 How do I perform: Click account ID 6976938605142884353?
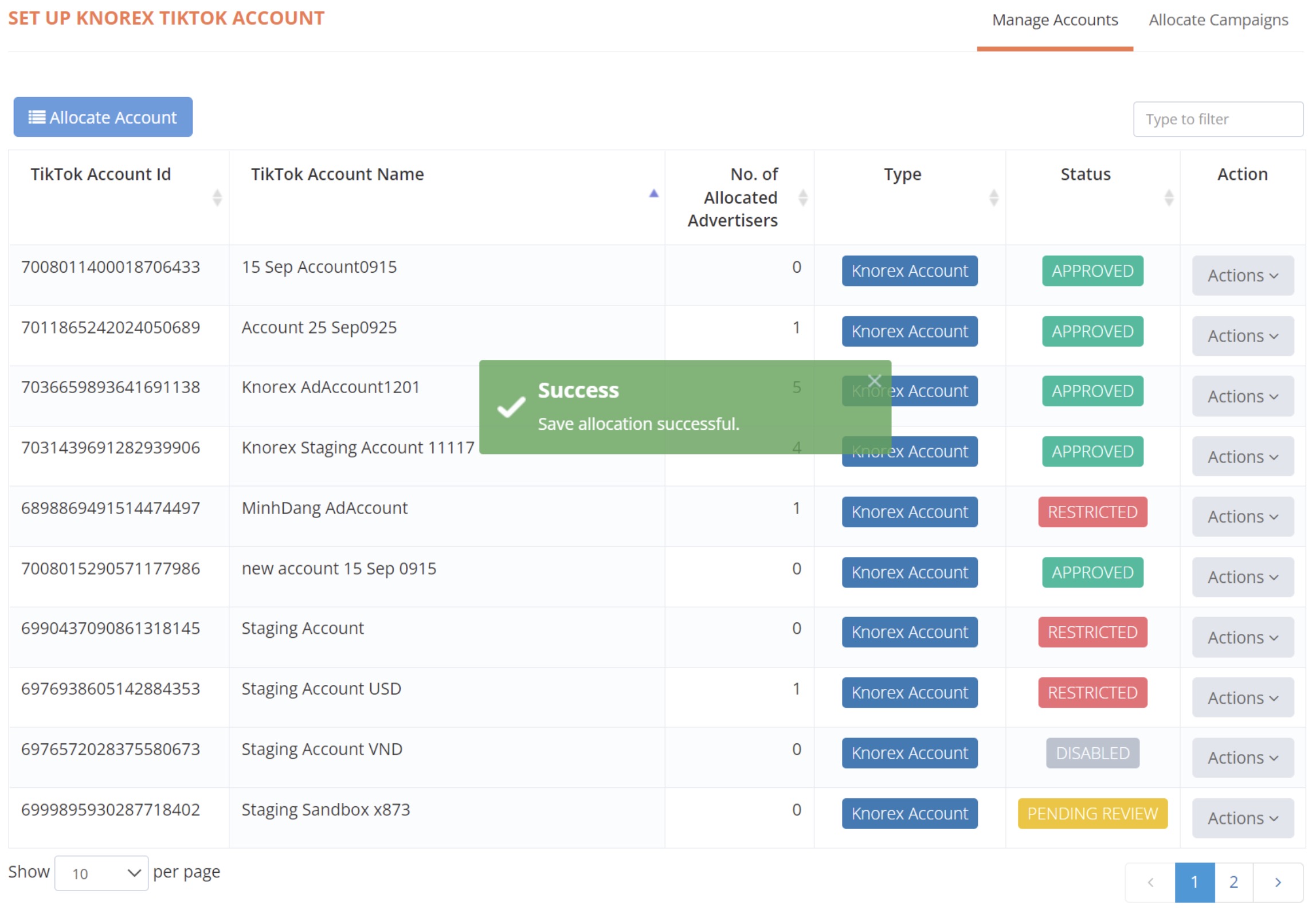(x=111, y=689)
